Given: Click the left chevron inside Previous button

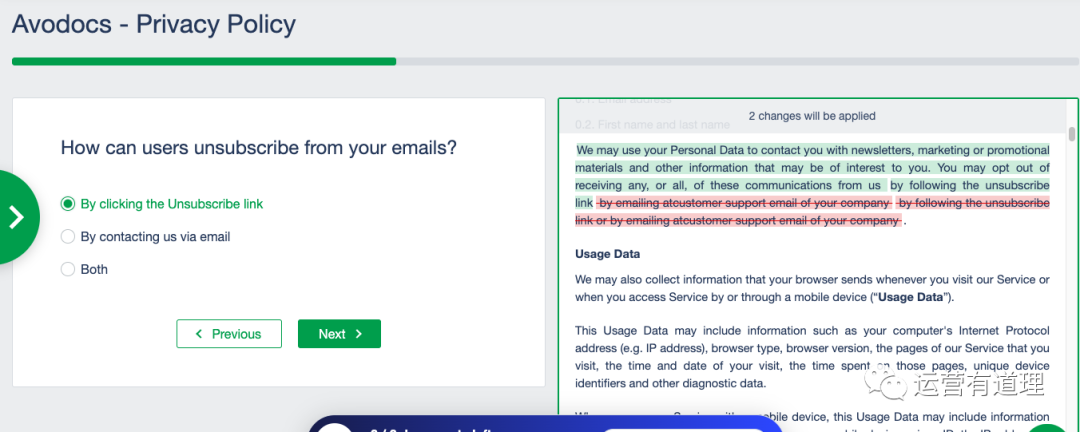Looking at the screenshot, I should (x=199, y=334).
